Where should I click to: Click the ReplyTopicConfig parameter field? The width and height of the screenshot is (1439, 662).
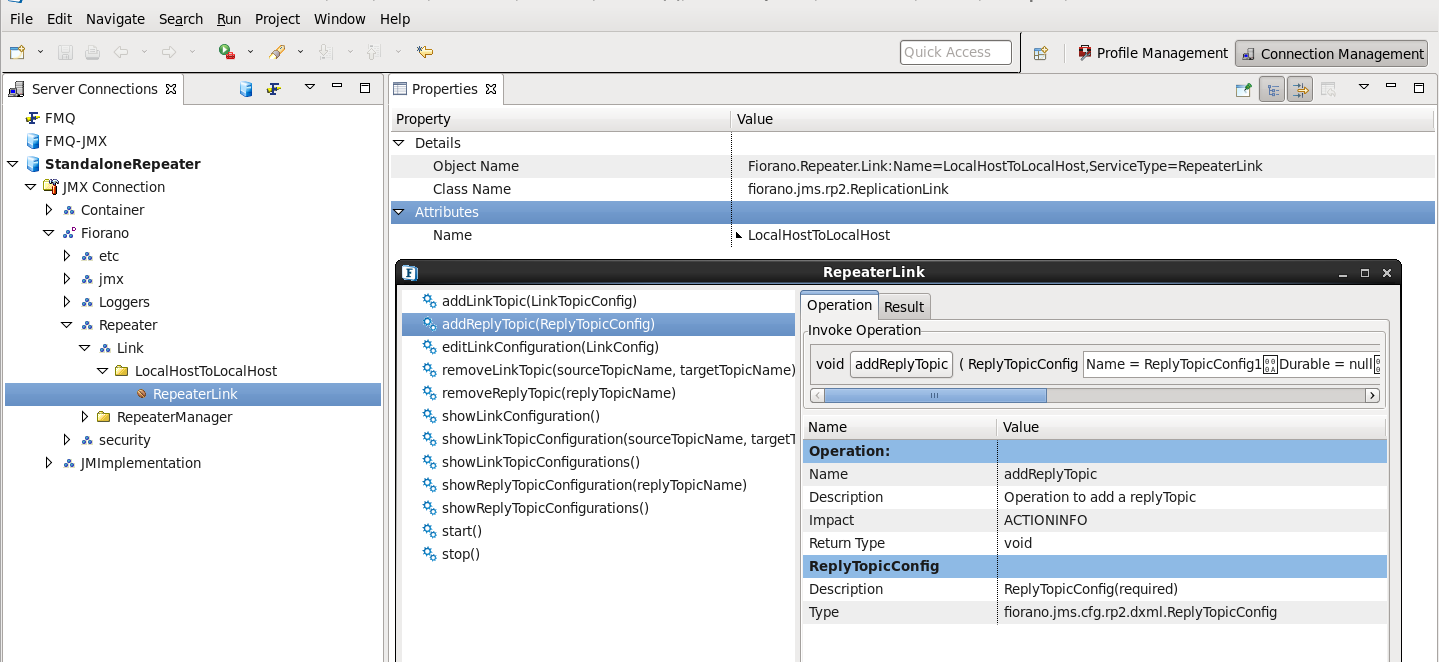[x=1231, y=364]
